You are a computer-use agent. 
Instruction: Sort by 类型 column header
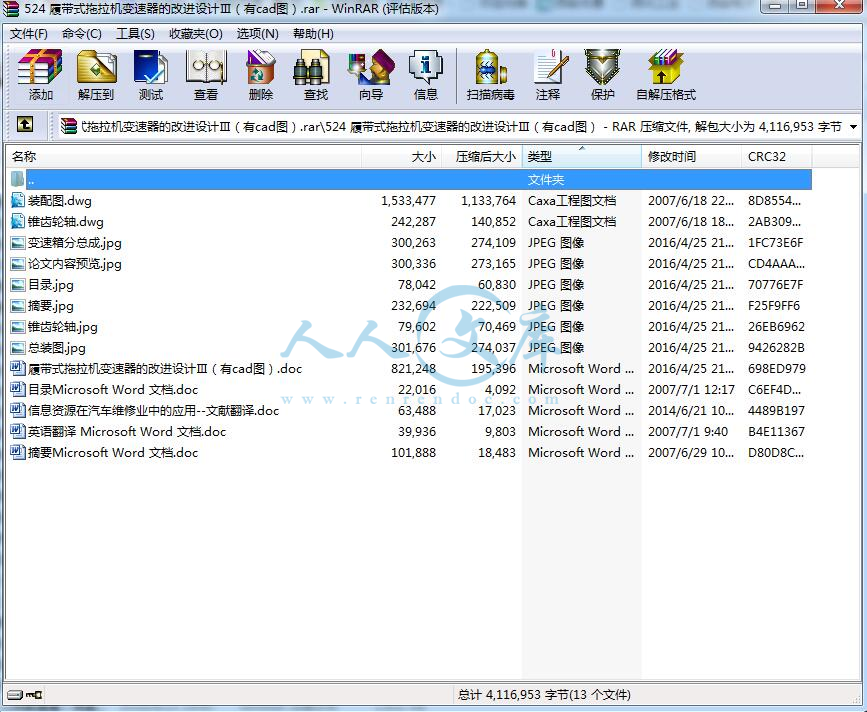tap(582, 156)
